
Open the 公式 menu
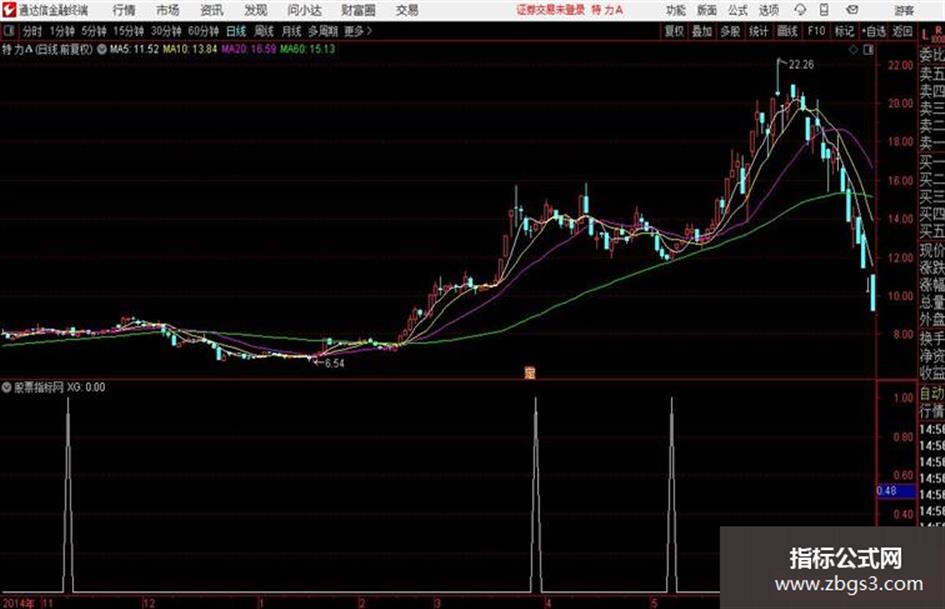[x=738, y=10]
